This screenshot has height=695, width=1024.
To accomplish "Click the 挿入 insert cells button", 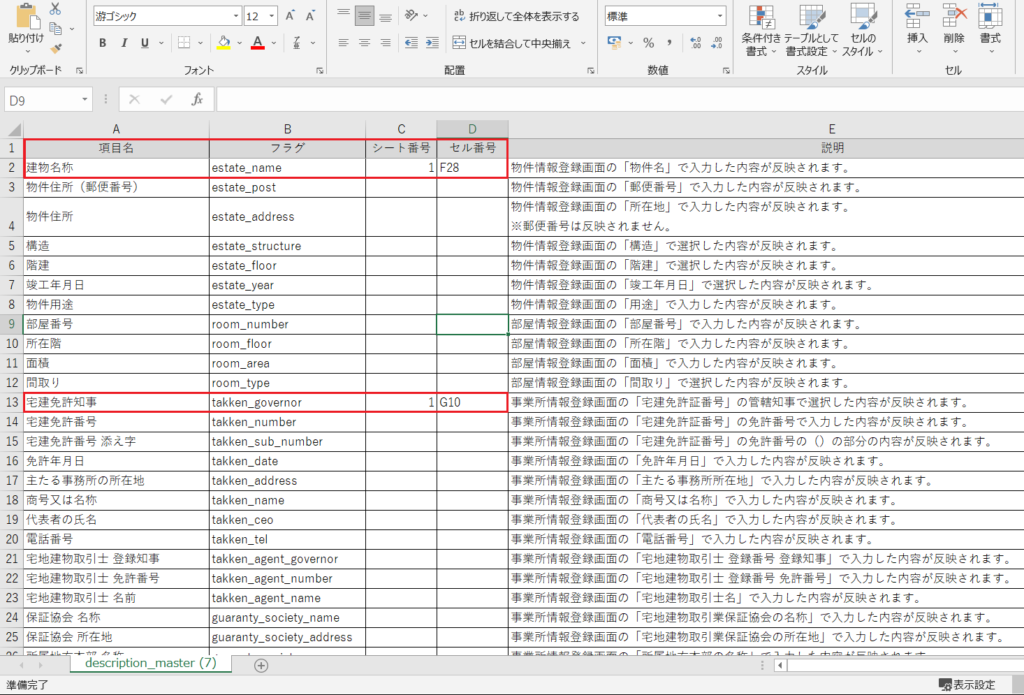I will pos(917,29).
